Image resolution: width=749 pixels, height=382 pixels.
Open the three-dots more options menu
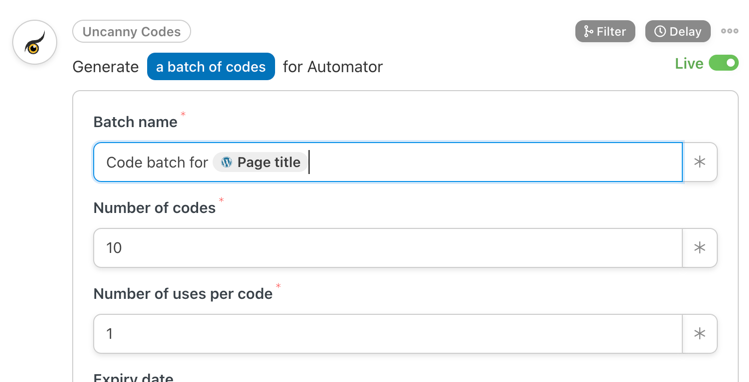coord(729,31)
